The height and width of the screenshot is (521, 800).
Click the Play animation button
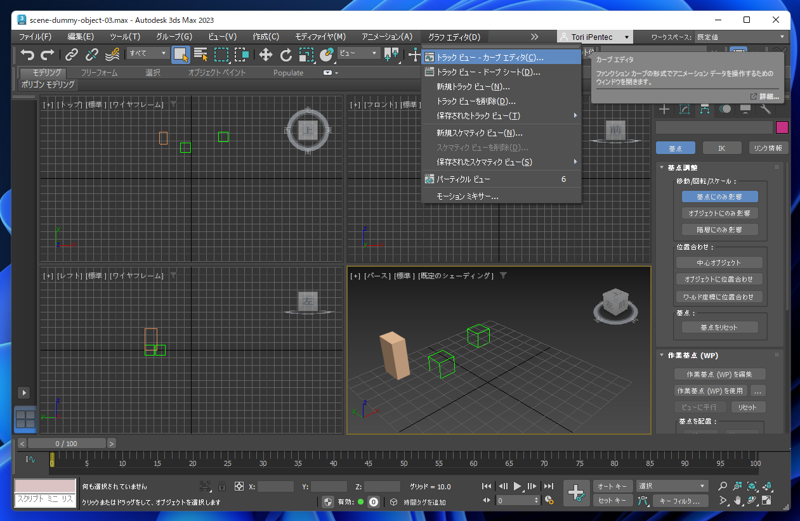click(517, 486)
